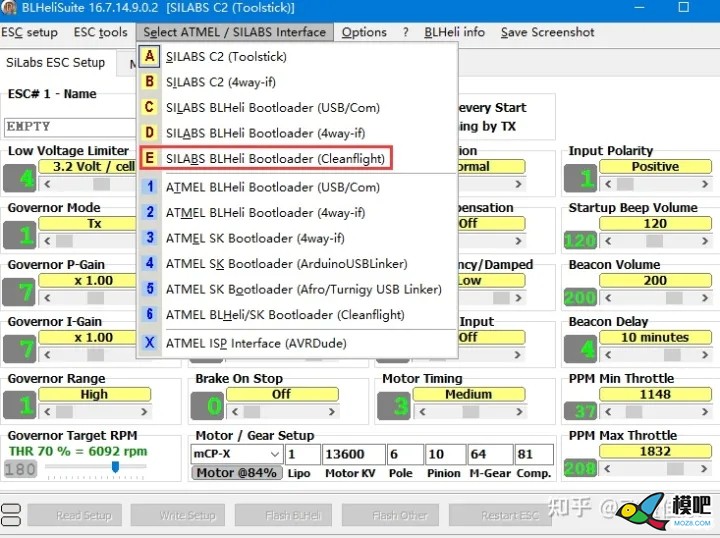Decrease Brake On Stop with left arrow
Image resolution: width=720 pixels, height=538 pixels.
click(235, 412)
